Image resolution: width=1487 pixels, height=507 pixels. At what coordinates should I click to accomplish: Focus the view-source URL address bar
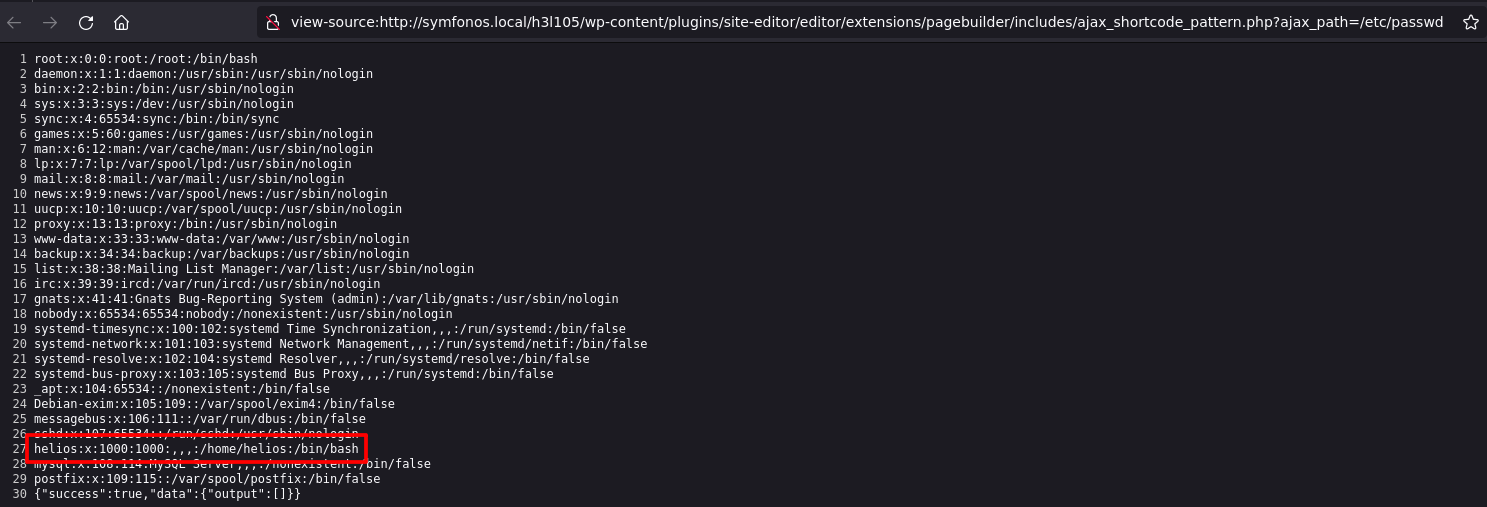tap(860, 22)
